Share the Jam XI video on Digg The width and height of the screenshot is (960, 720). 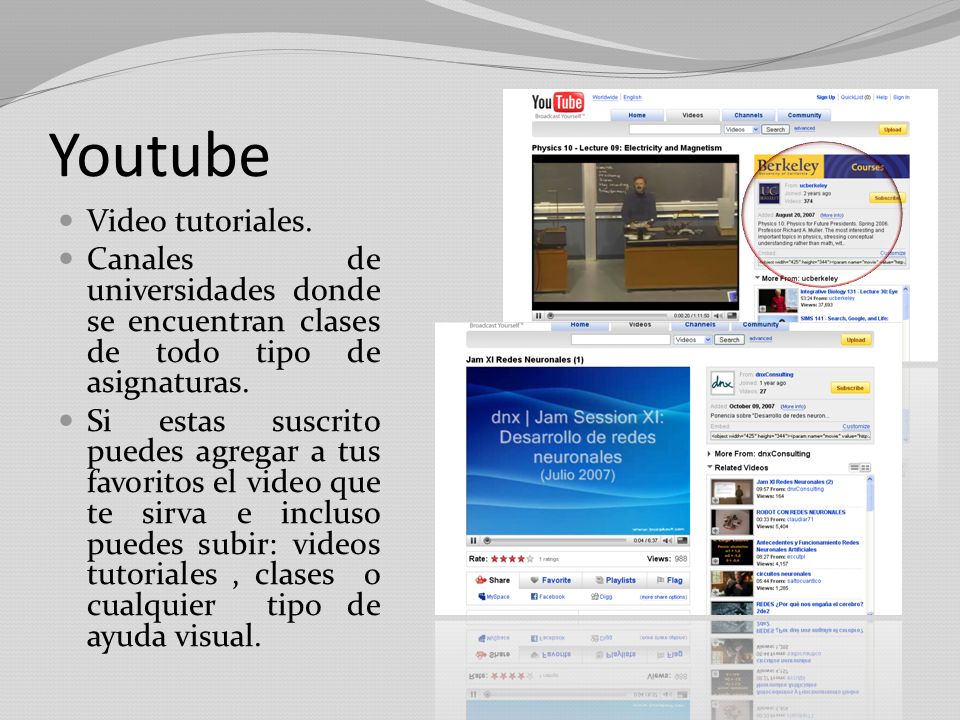(602, 596)
